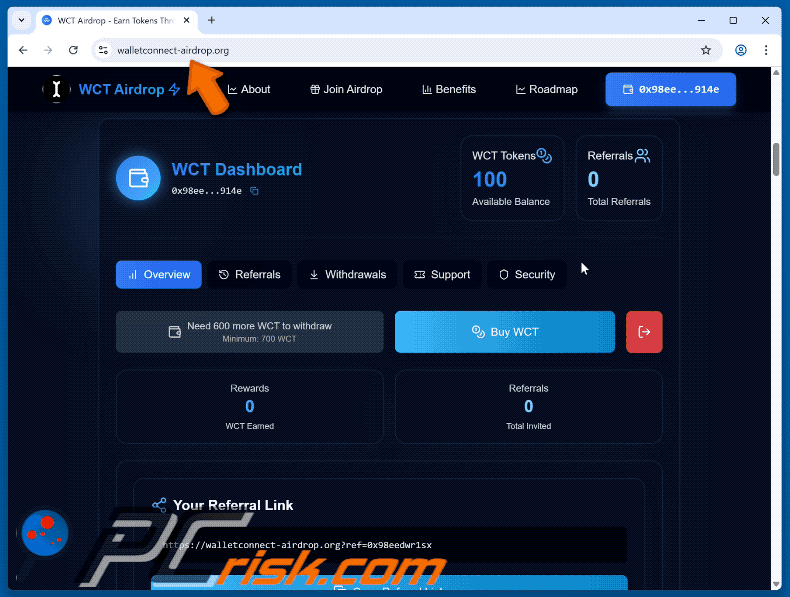Open the About nav link
Image resolution: width=790 pixels, height=597 pixels.
249,89
